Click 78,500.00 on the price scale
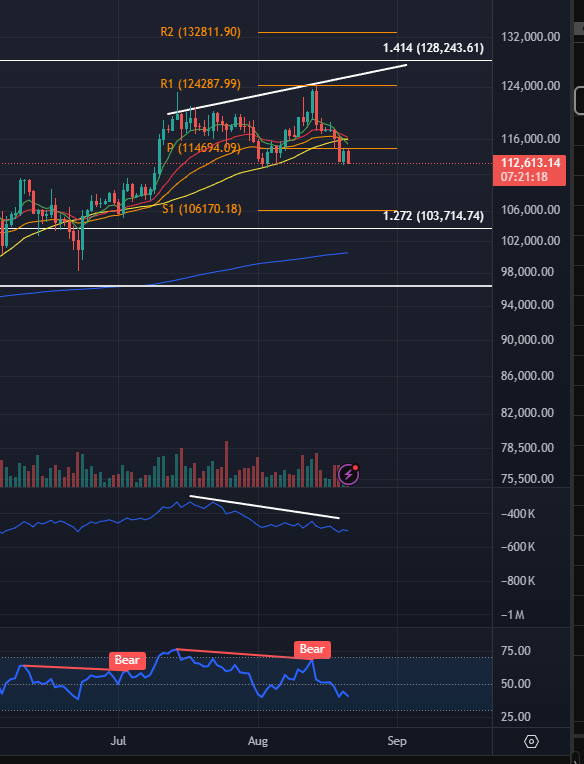584x764 pixels. click(527, 448)
